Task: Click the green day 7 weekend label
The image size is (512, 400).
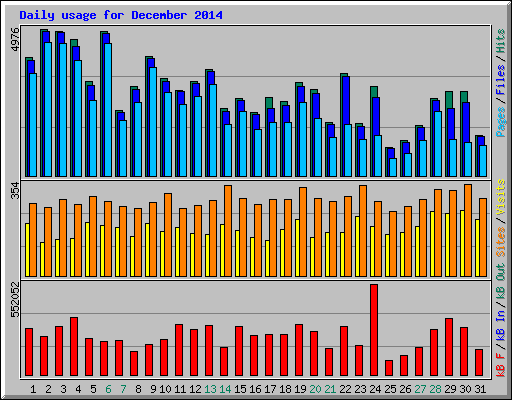Action: [x=123, y=389]
